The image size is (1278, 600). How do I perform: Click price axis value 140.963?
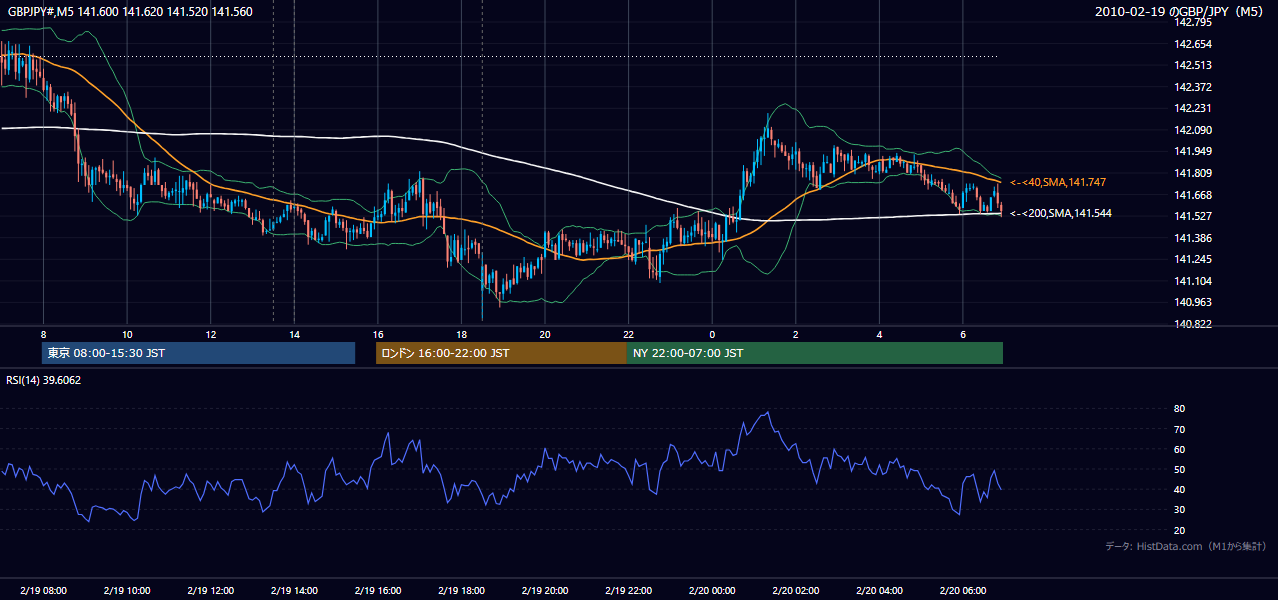[x=1192, y=302]
